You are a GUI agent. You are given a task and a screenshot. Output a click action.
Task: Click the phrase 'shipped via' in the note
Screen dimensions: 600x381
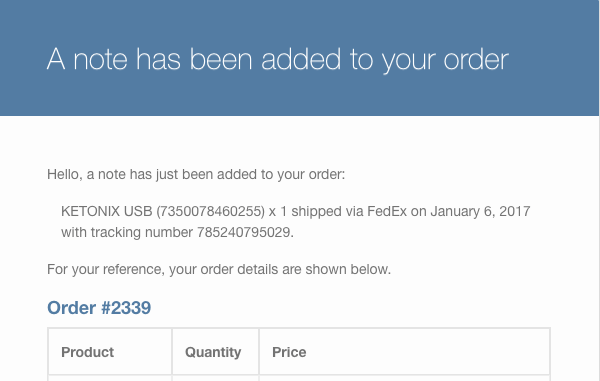[327, 211]
